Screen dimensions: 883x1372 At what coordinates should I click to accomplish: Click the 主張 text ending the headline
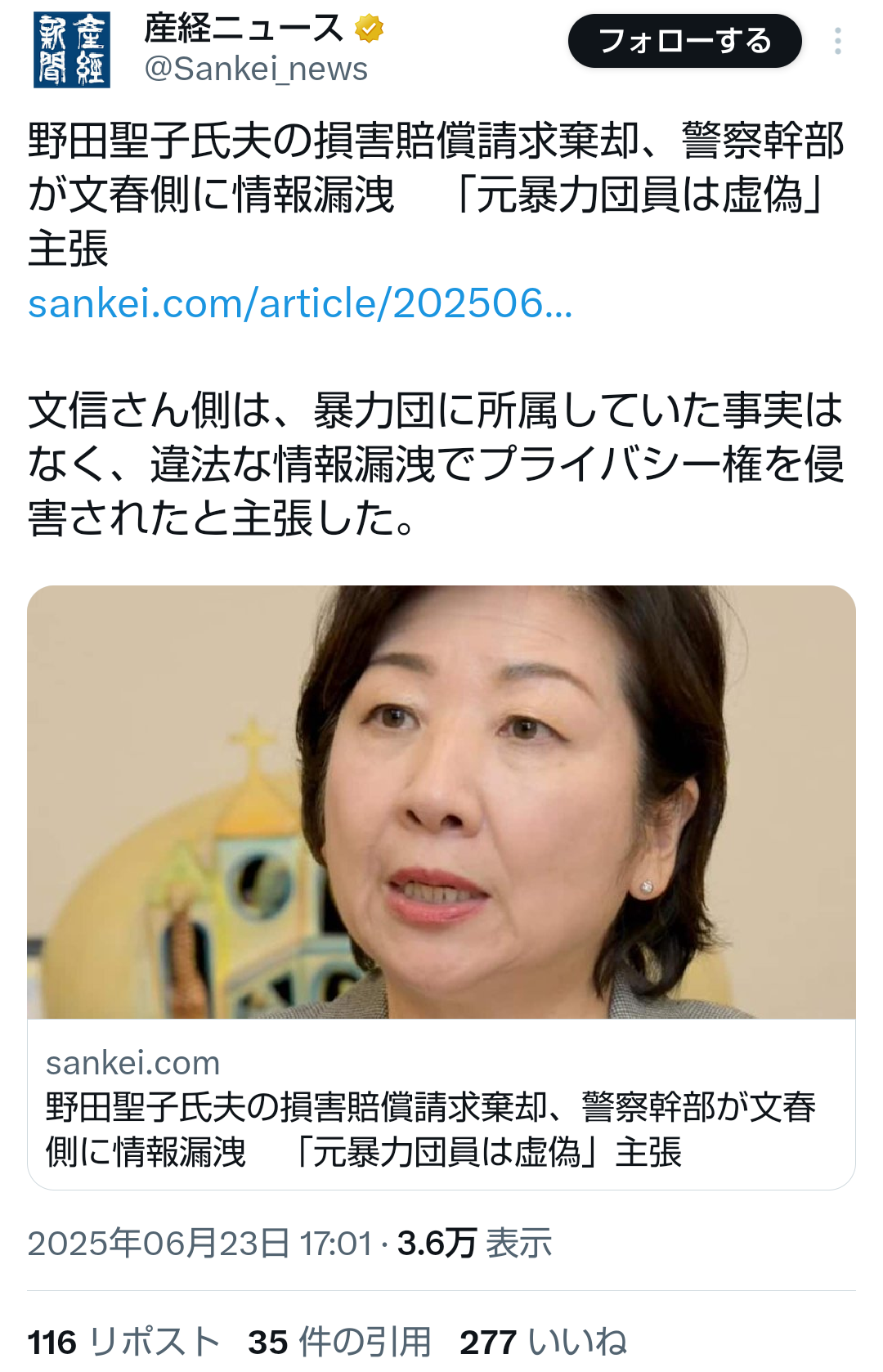click(x=68, y=249)
